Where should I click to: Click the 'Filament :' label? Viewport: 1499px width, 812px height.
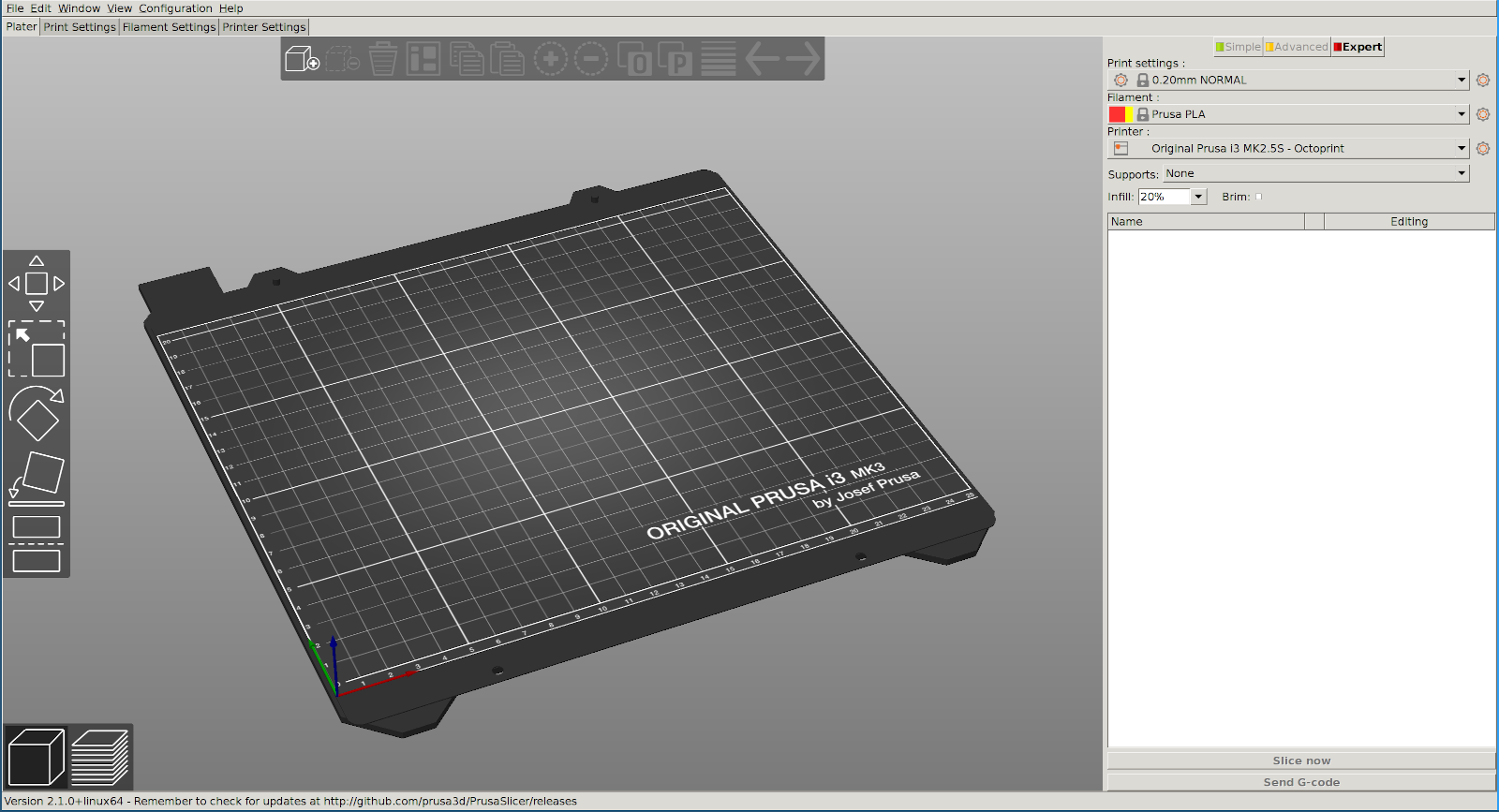[x=1133, y=97]
